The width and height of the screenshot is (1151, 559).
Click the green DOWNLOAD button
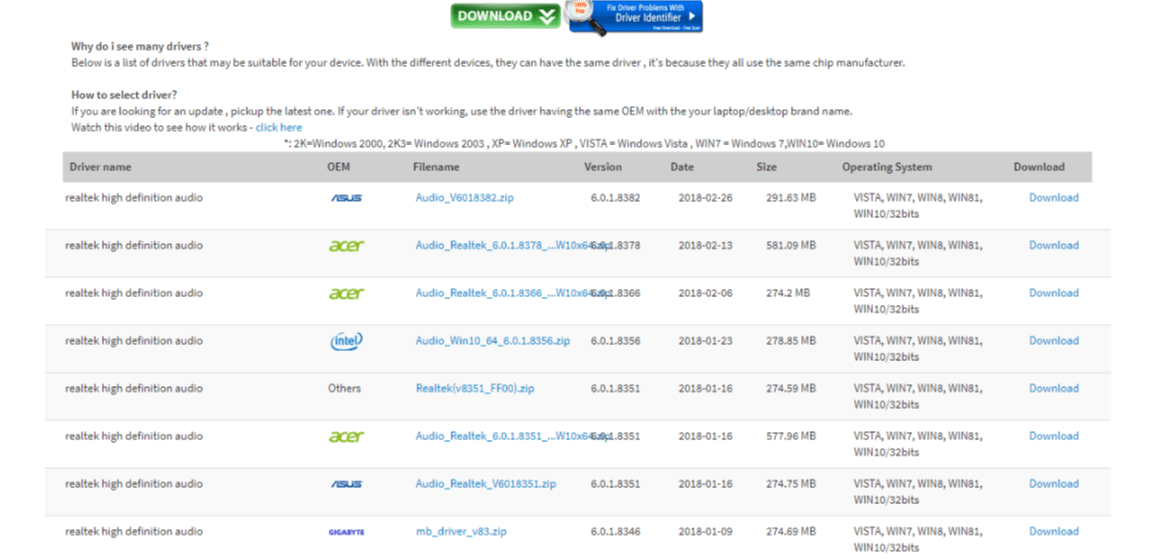(505, 15)
